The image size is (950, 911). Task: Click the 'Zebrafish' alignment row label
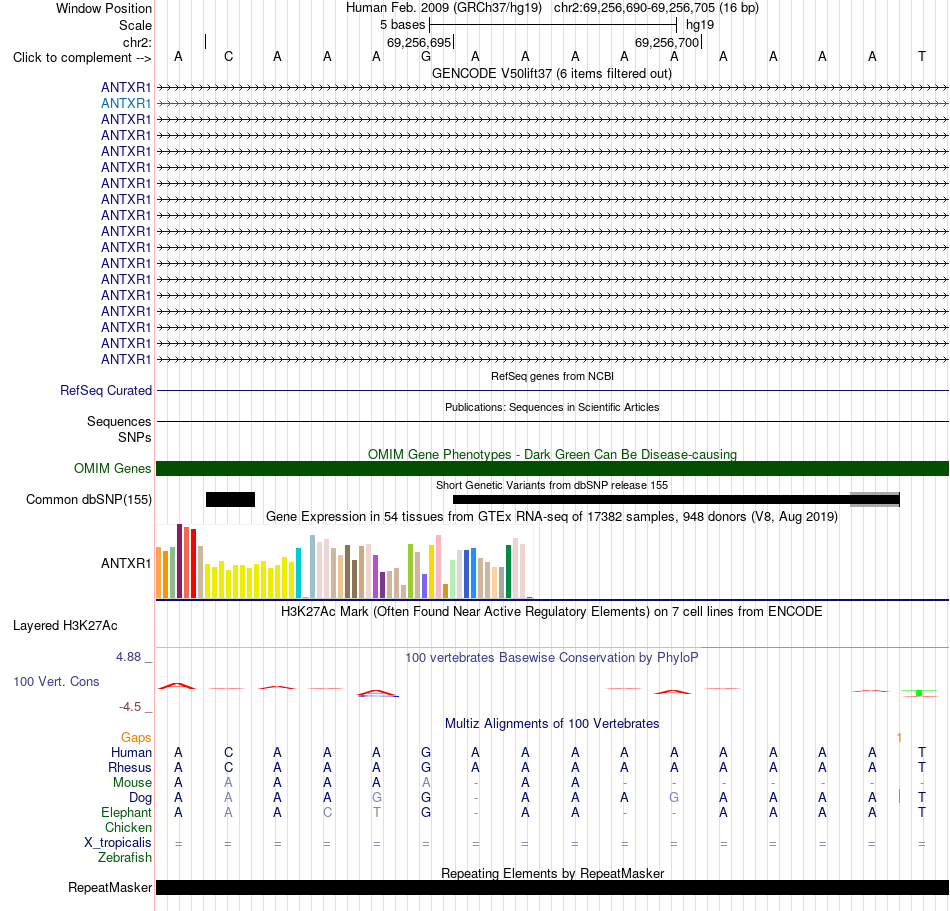pyautogui.click(x=125, y=858)
